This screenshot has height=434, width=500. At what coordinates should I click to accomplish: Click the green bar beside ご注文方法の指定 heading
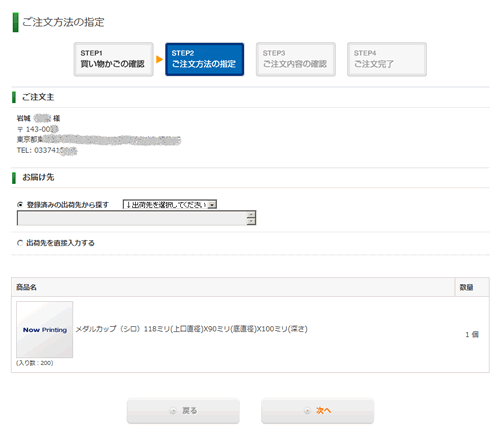(15, 22)
